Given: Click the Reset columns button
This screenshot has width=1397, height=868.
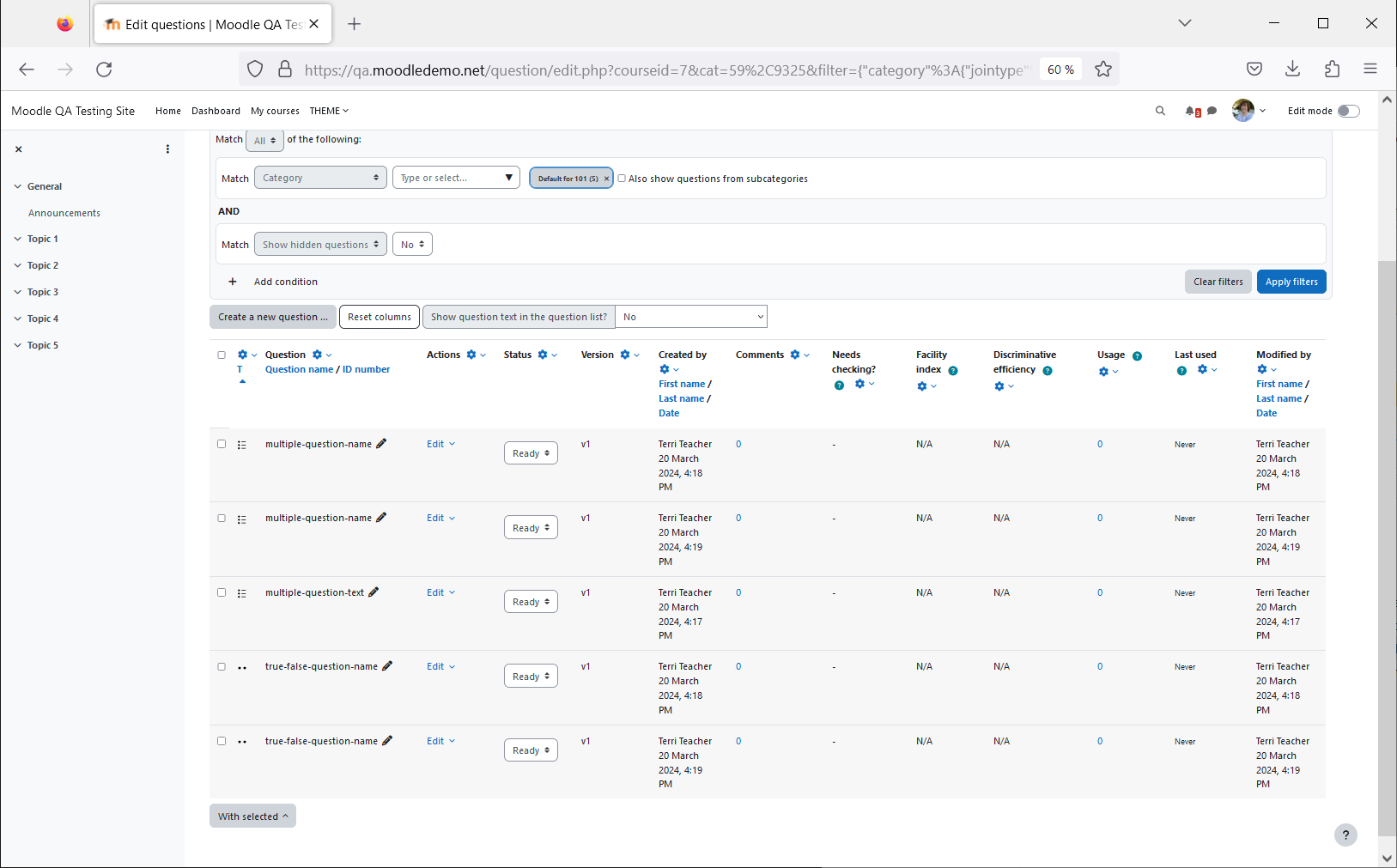Looking at the screenshot, I should (x=380, y=317).
